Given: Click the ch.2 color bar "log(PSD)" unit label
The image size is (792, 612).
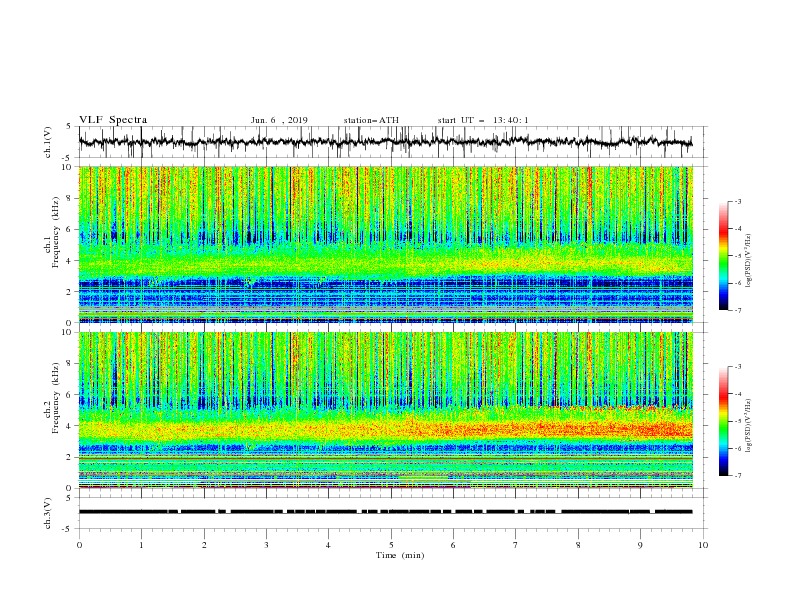Looking at the screenshot, I should pyautogui.click(x=750, y=425).
